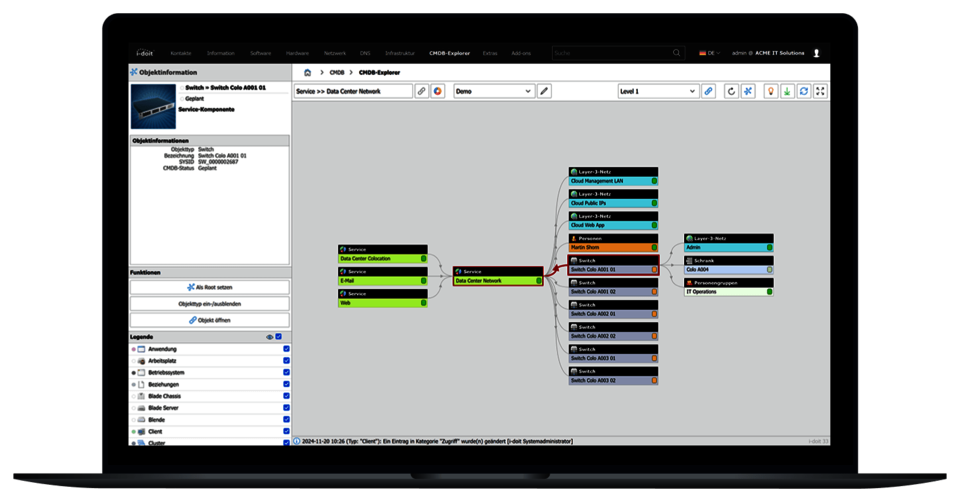Click the blue refresh arrows icon
The height and width of the screenshot is (502, 960).
[804, 91]
